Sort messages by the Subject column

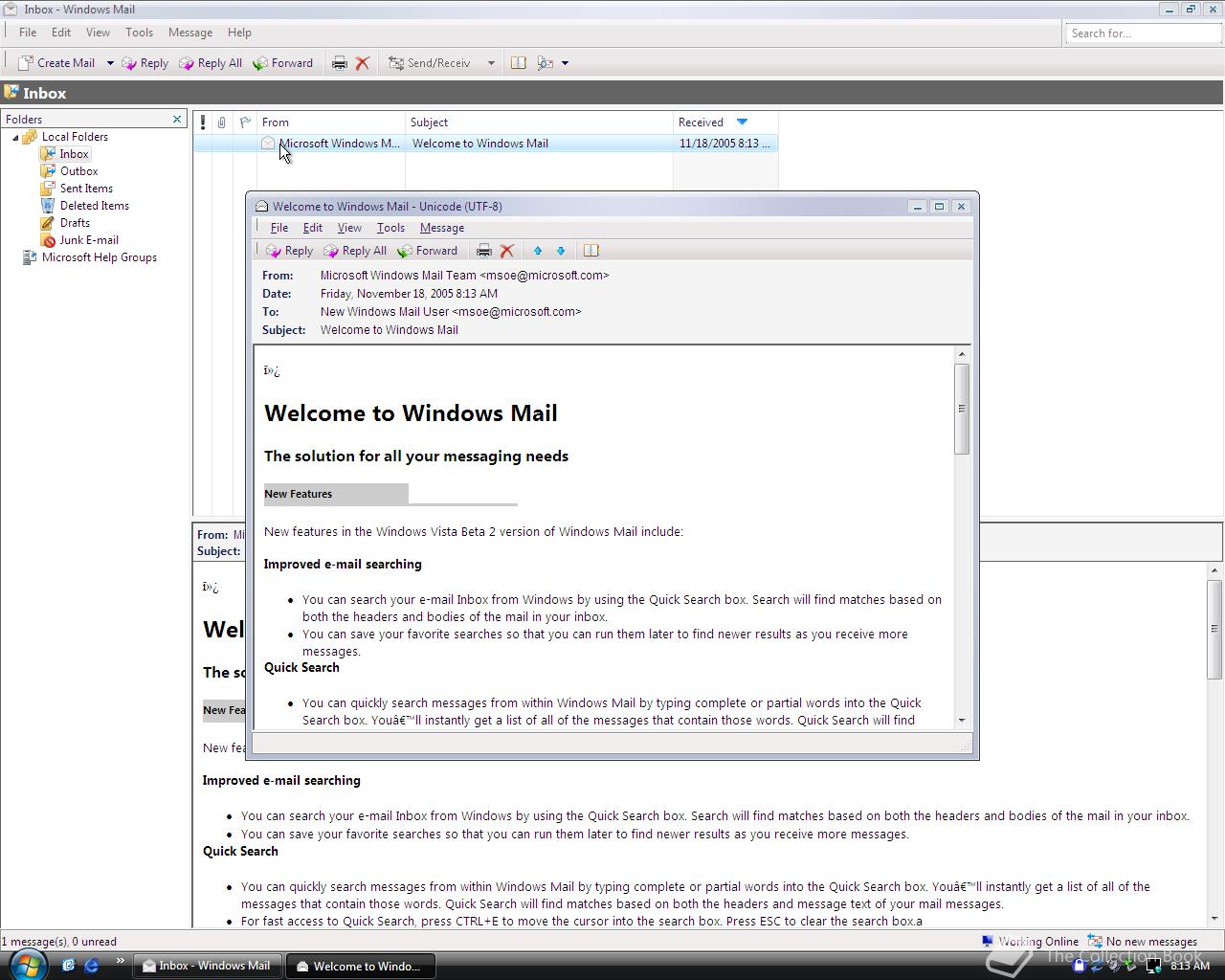[539, 122]
